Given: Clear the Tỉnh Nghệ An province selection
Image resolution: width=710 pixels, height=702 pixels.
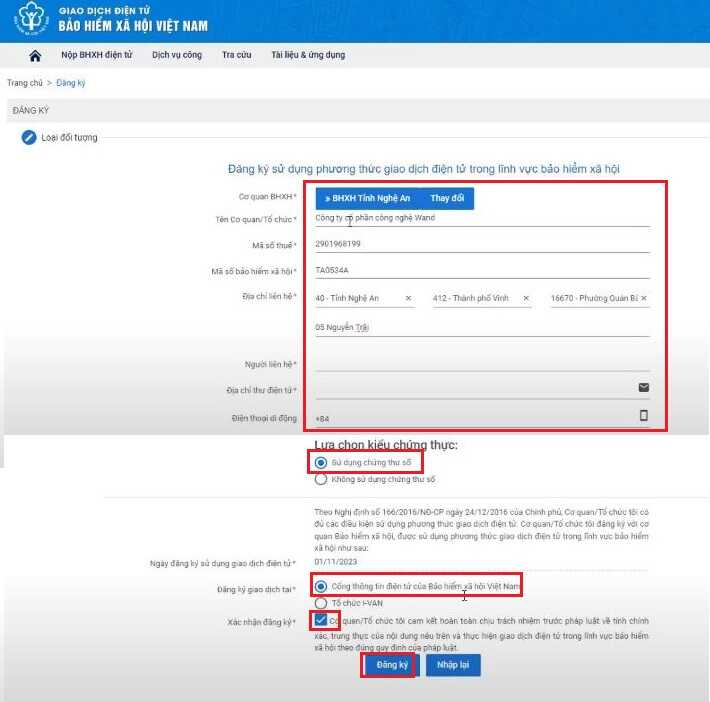Looking at the screenshot, I should point(408,298).
